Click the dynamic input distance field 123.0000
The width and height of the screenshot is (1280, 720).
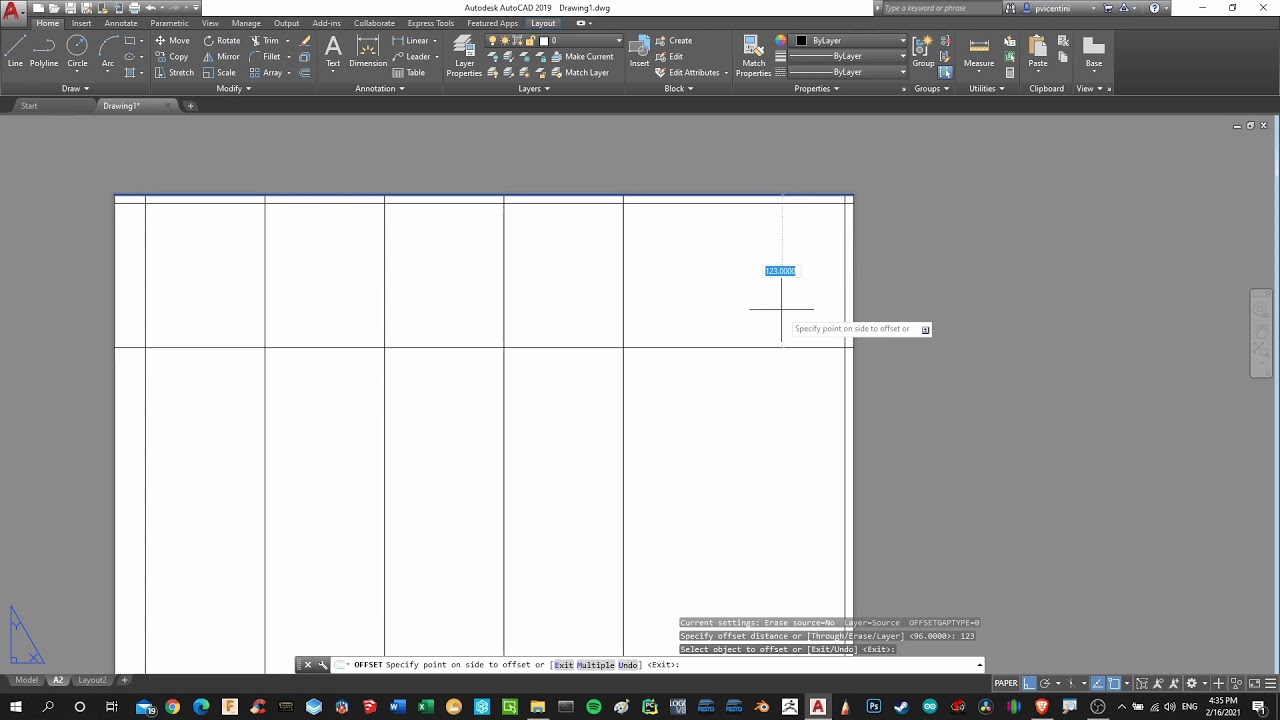780,271
